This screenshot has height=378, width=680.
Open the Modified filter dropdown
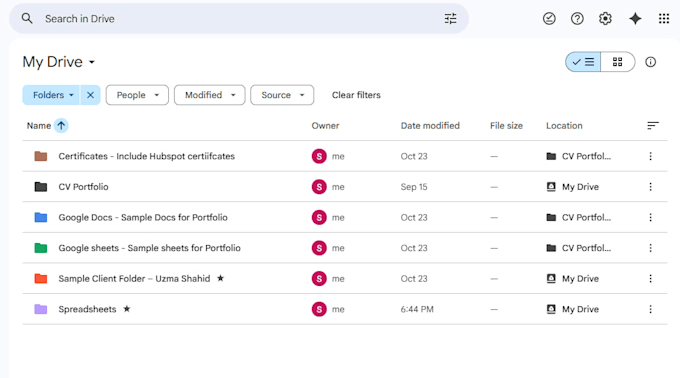209,95
